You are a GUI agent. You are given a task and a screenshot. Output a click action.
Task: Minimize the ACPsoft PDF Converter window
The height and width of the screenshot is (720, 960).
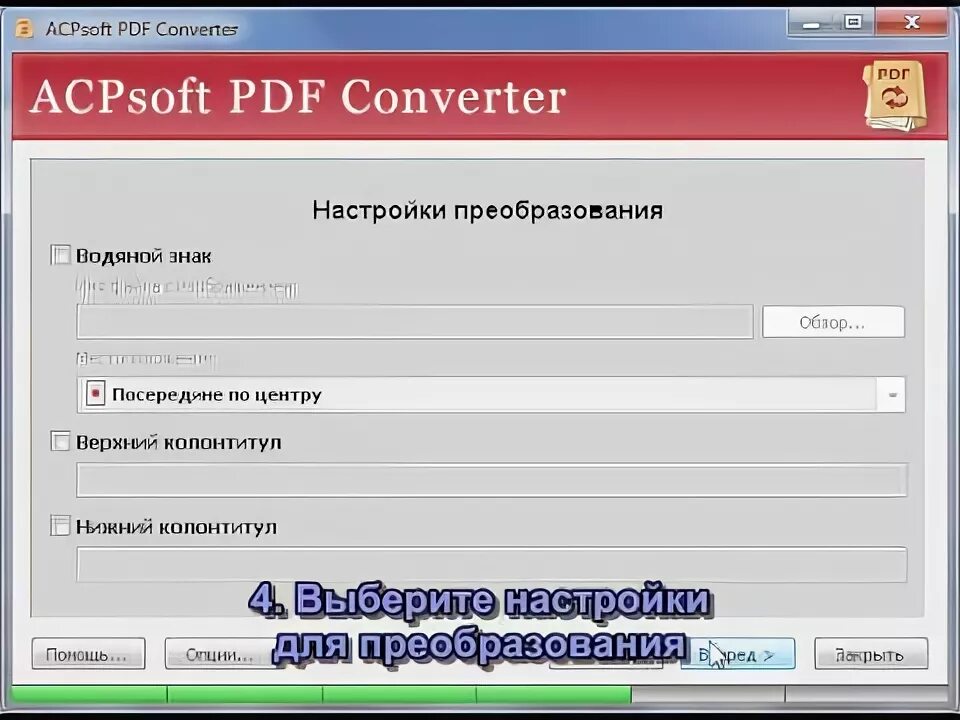pyautogui.click(x=811, y=24)
